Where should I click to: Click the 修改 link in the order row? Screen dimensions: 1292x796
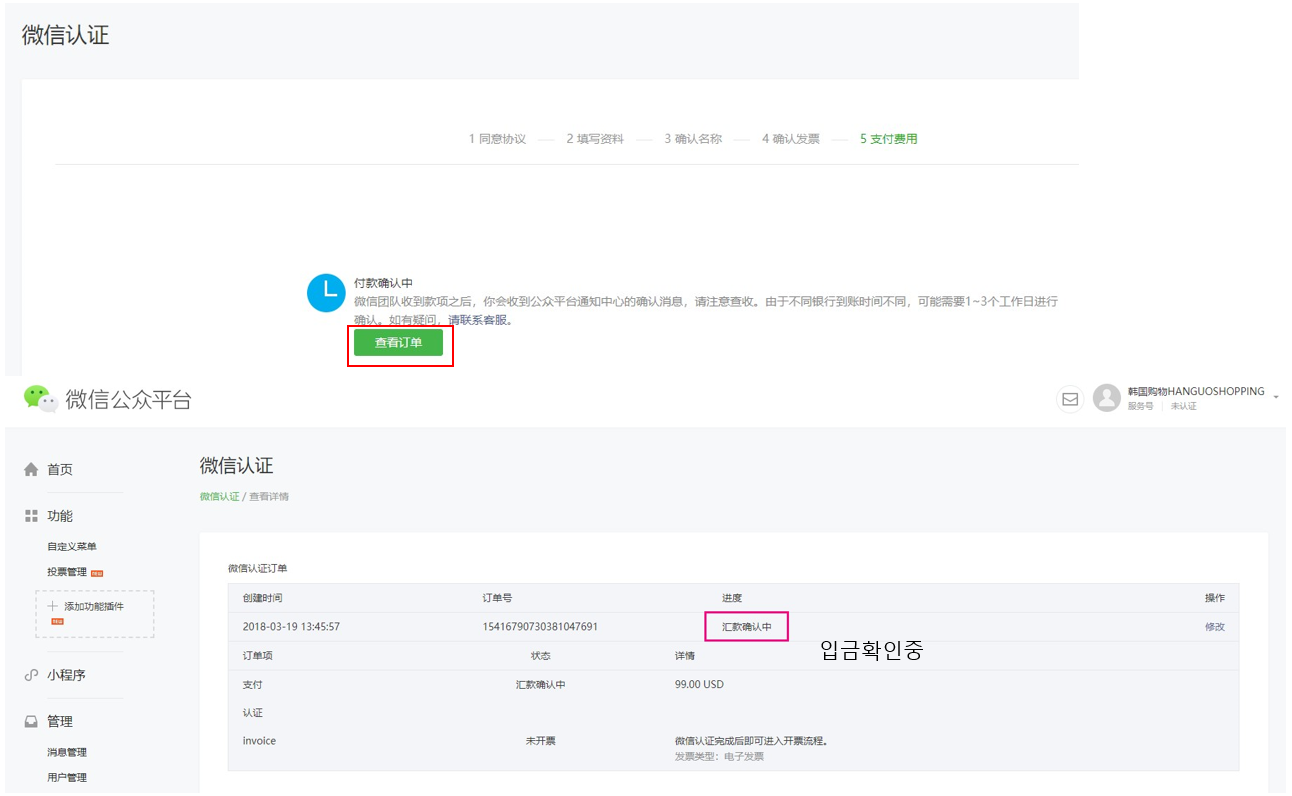1215,627
